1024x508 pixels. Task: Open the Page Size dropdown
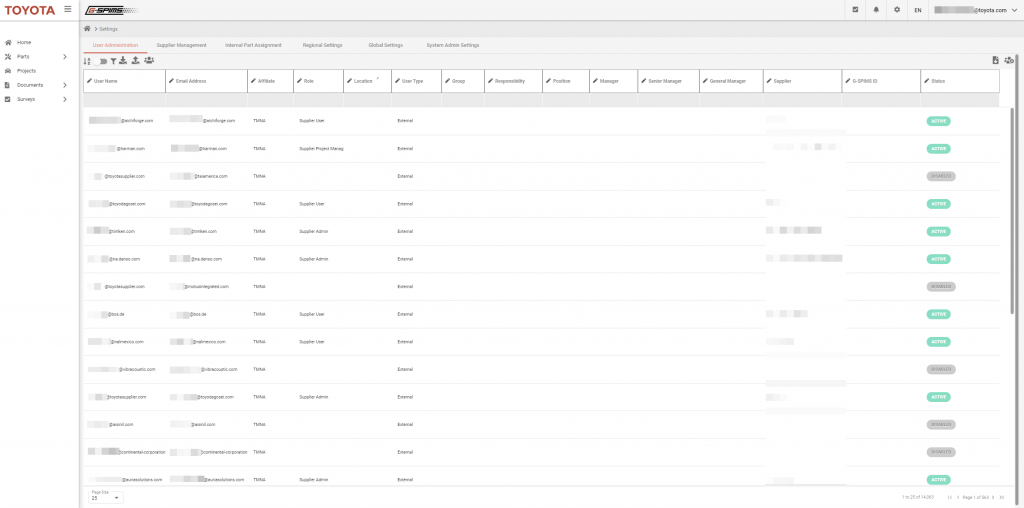105,497
